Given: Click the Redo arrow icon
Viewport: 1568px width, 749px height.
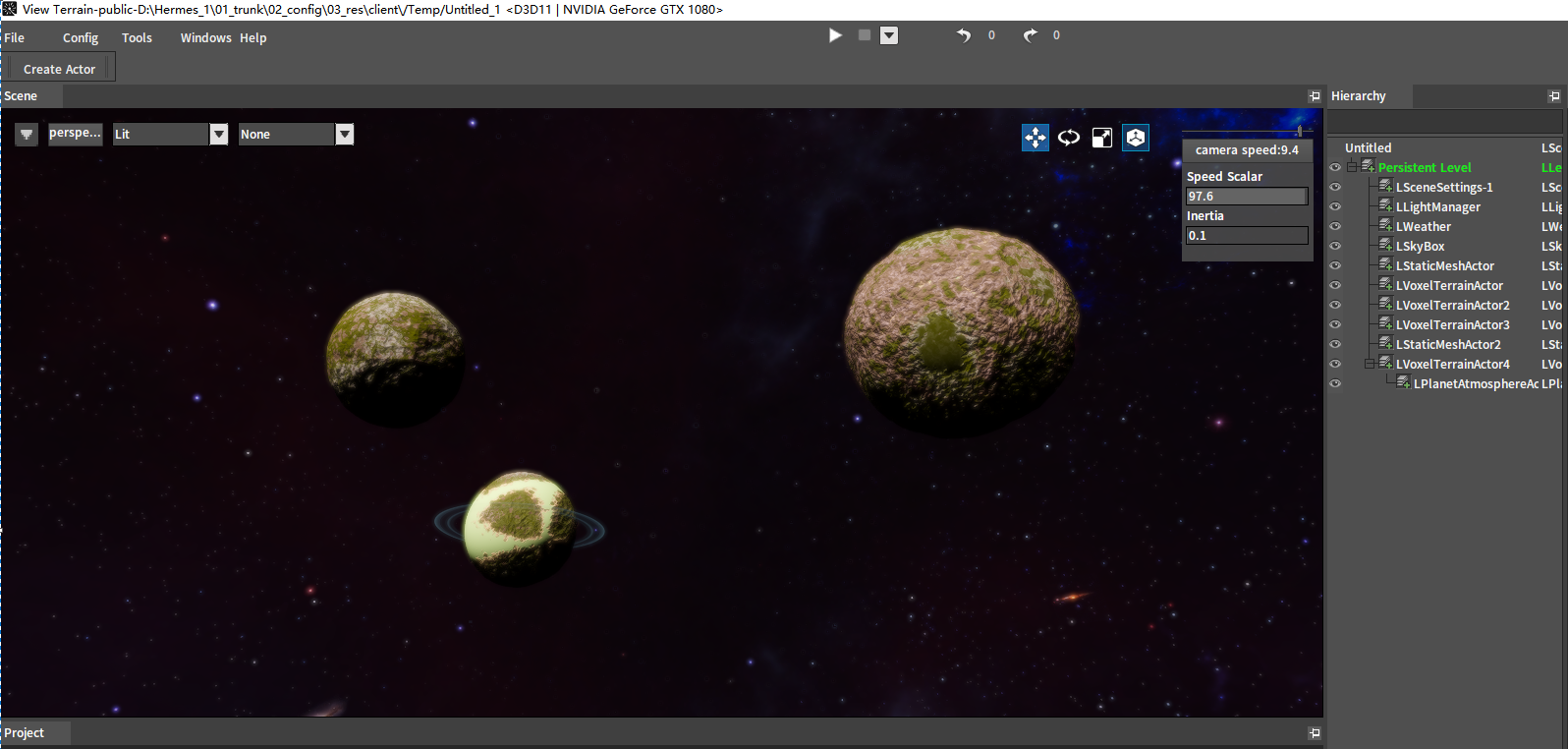Looking at the screenshot, I should [1030, 35].
